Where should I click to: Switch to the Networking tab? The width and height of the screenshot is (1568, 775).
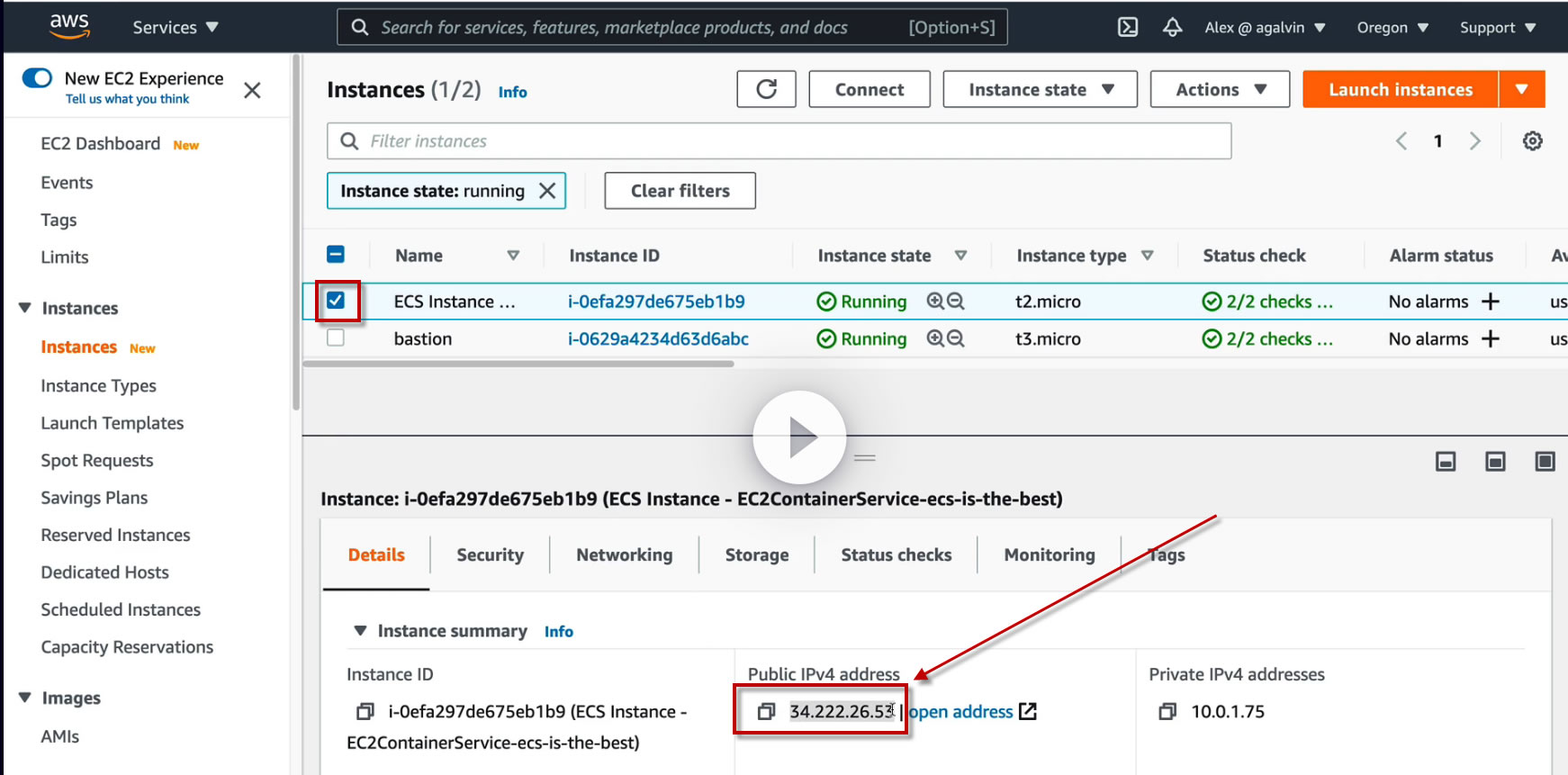pyautogui.click(x=625, y=555)
